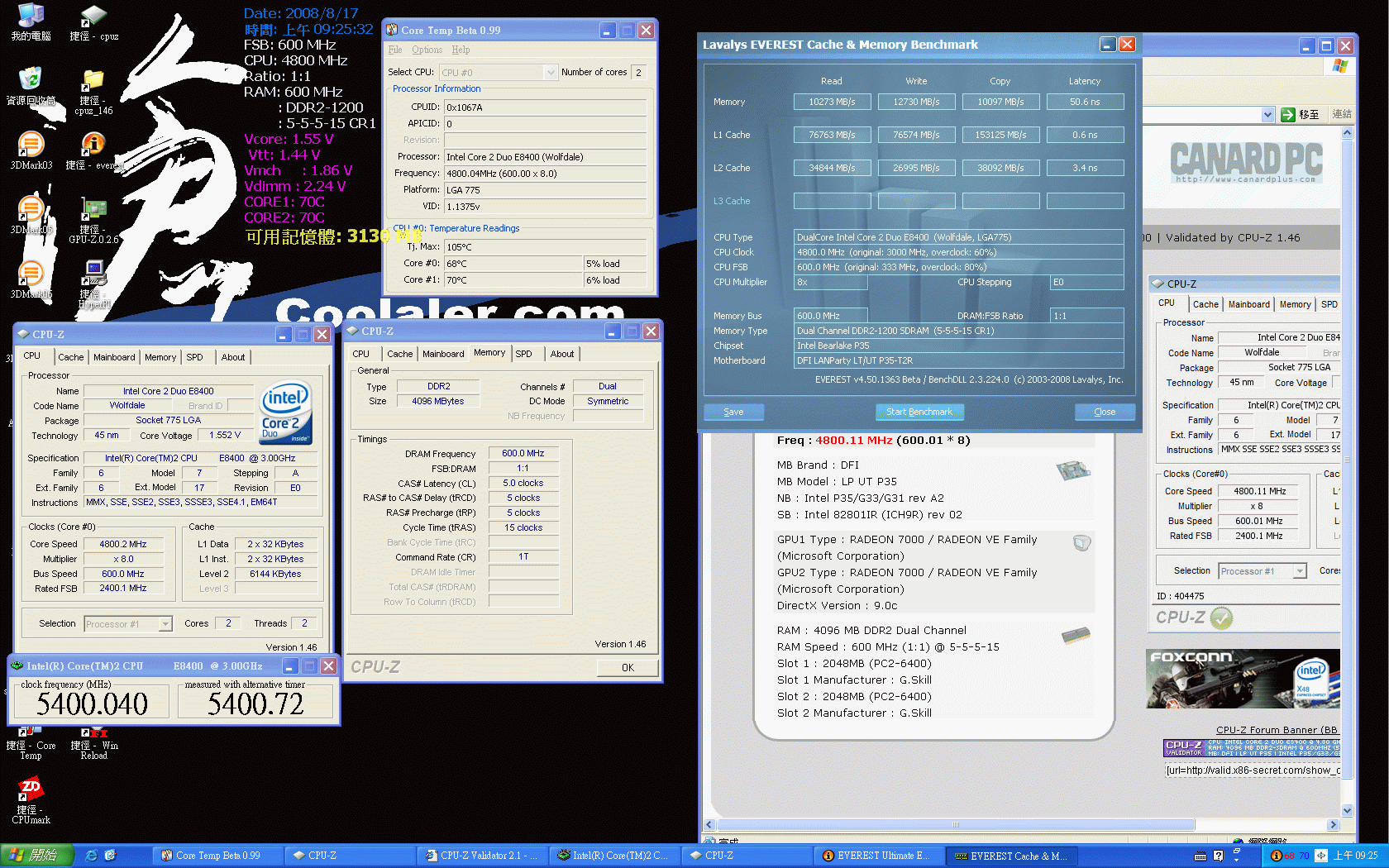
Task: Open the cpuz shortcut on the desktop
Action: (x=93, y=22)
